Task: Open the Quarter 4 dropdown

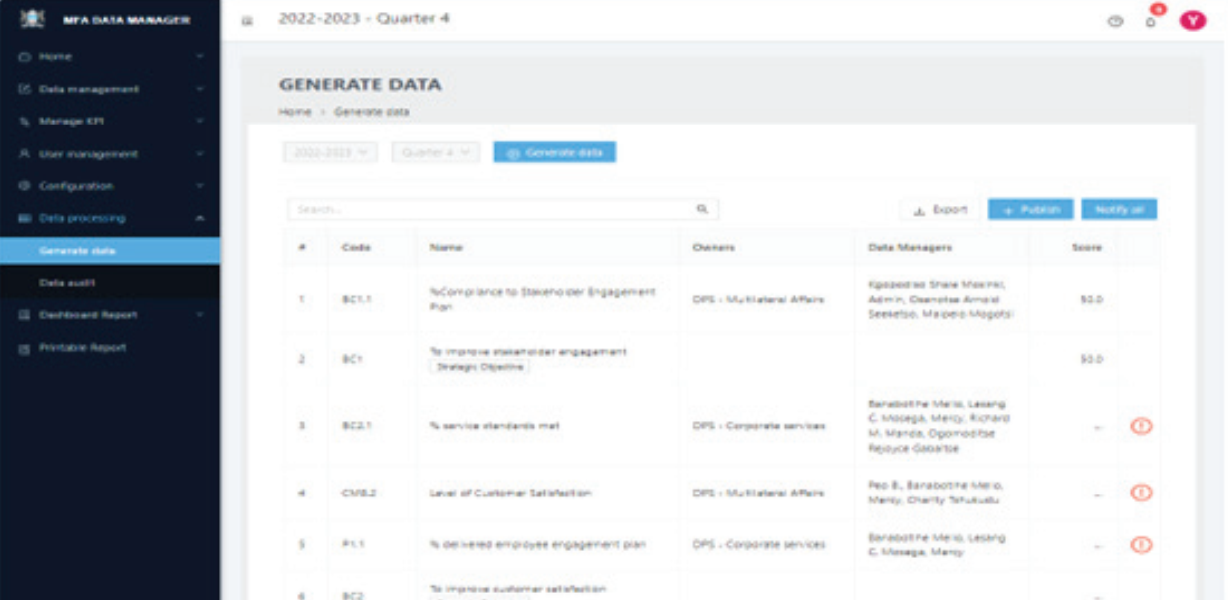Action: pos(436,152)
